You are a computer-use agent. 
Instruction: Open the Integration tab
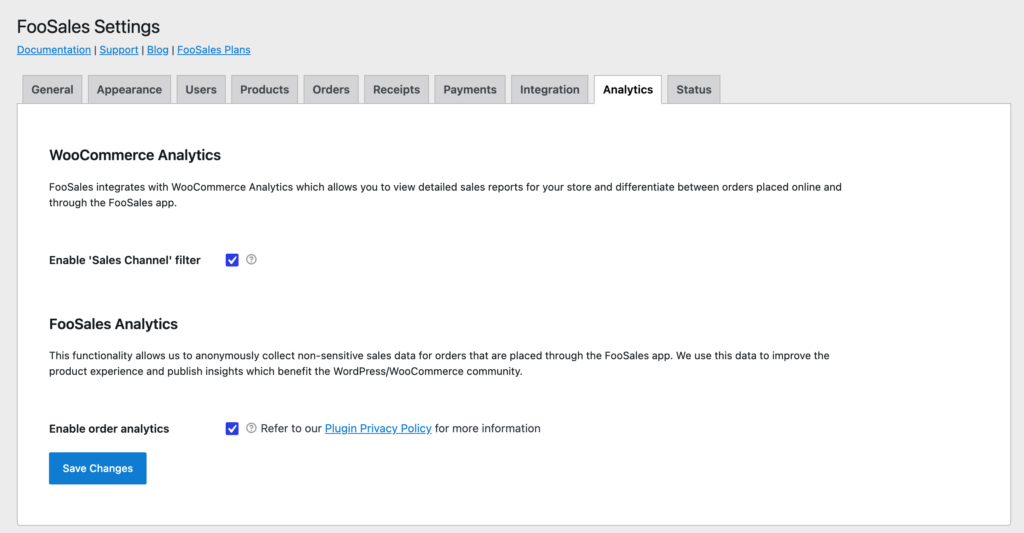(549, 89)
